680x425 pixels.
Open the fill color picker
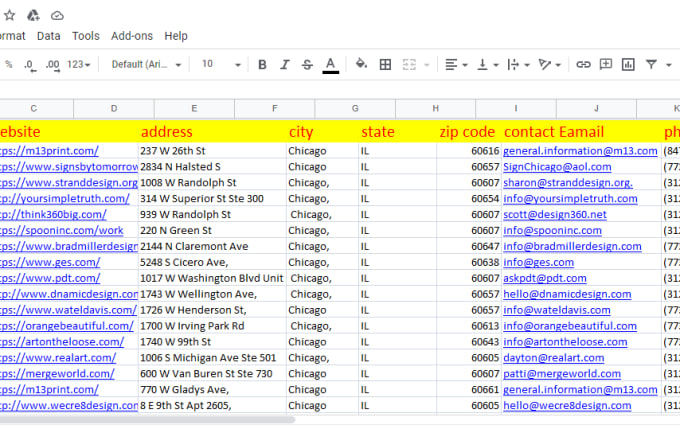[361, 64]
